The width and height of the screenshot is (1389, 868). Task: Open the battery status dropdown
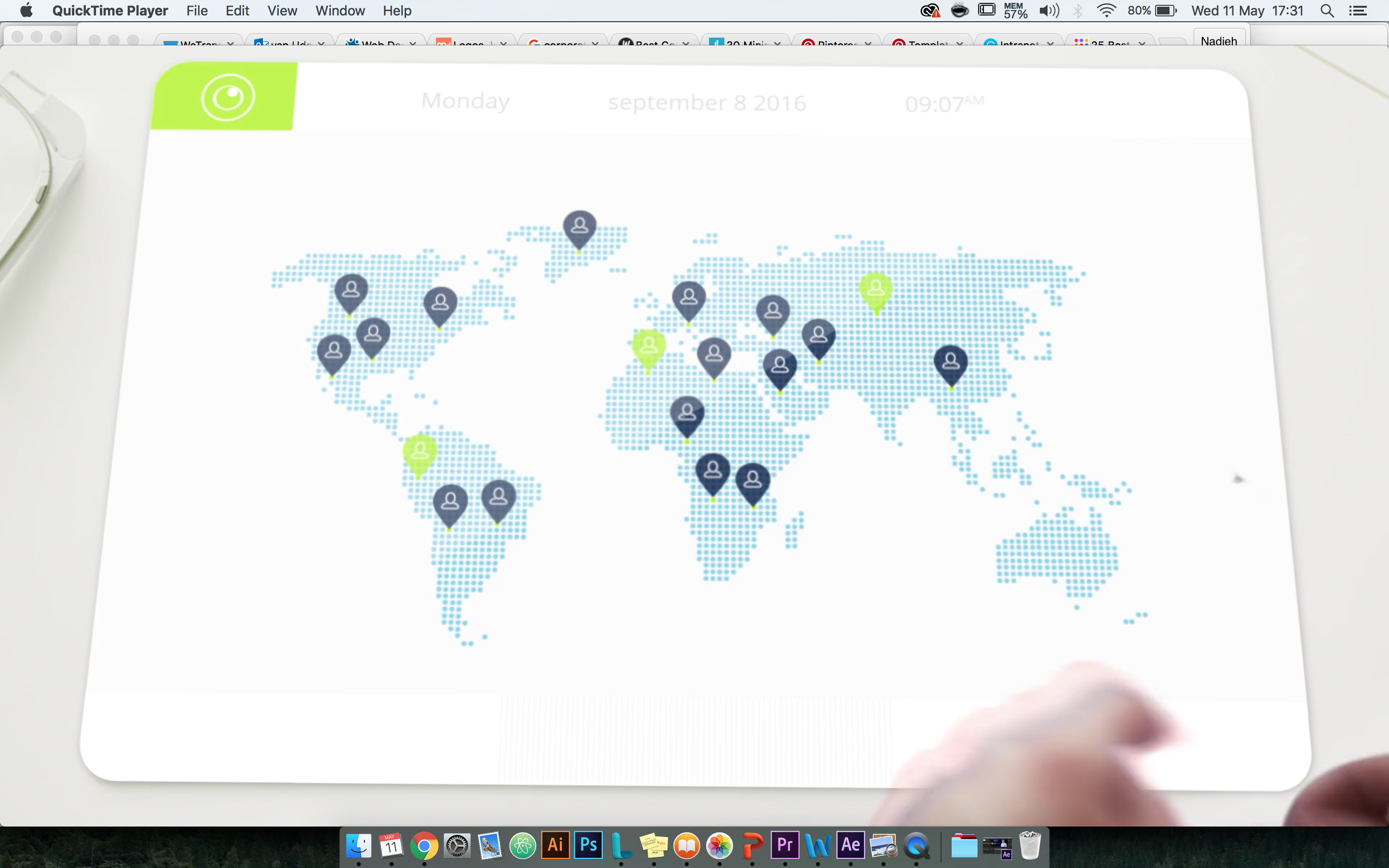pyautogui.click(x=1165, y=10)
